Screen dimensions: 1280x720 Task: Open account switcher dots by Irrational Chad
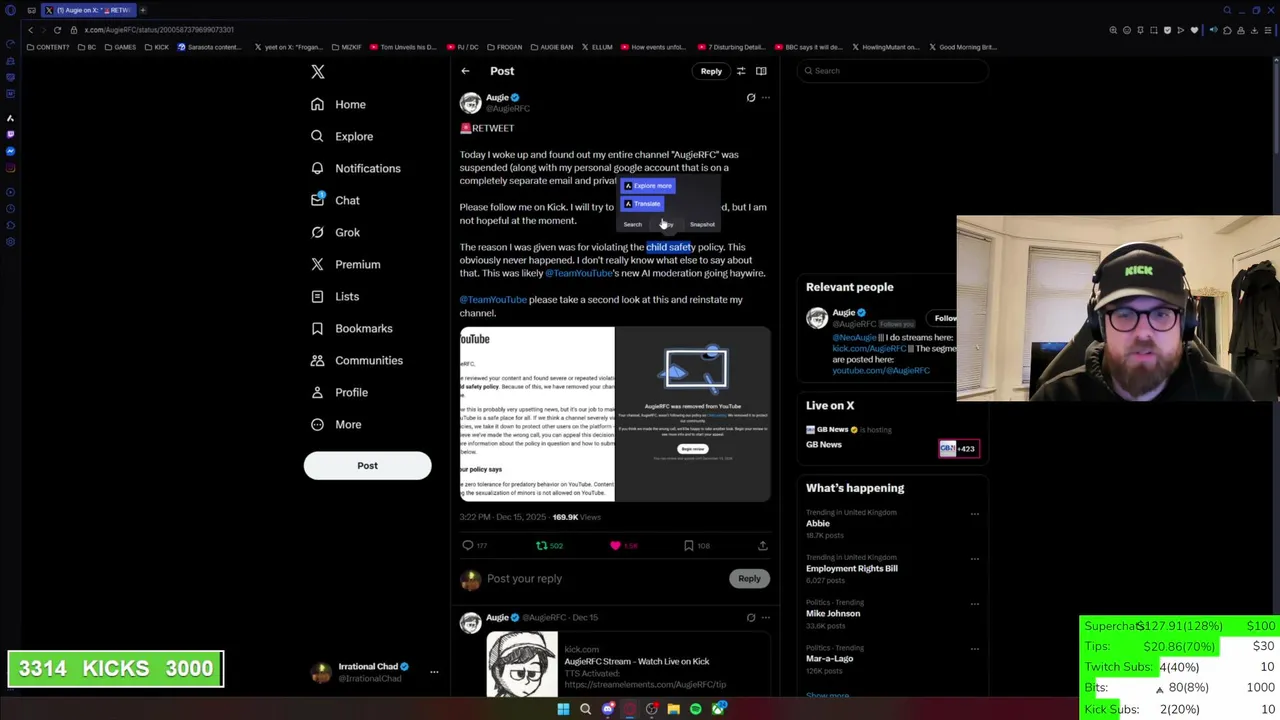click(434, 672)
